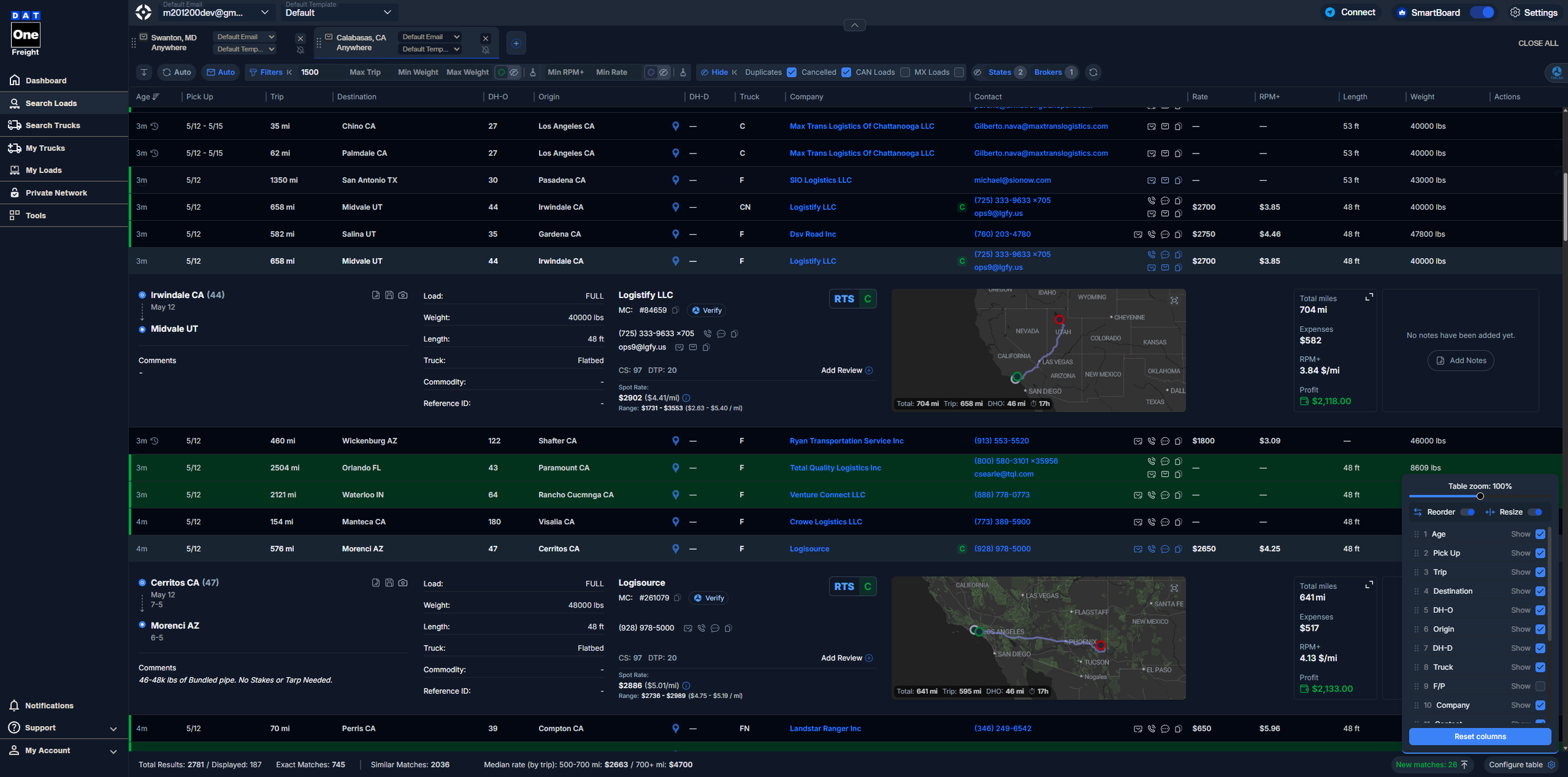This screenshot has height=777, width=1568.
Task: Click Add Notes for Logistify load
Action: click(1460, 361)
